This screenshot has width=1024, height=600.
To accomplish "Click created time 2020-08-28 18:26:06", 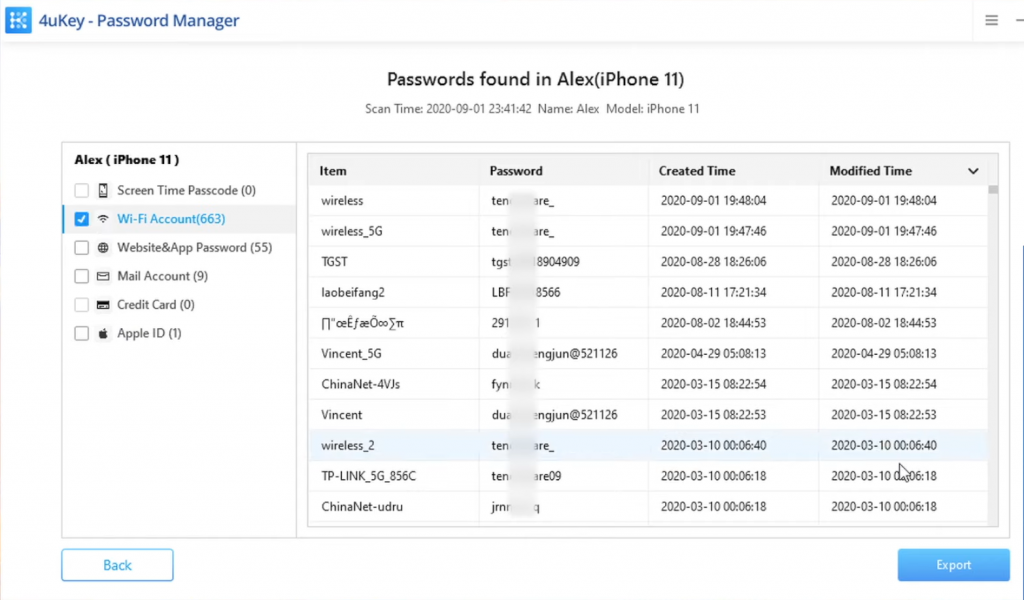I will 713,262.
